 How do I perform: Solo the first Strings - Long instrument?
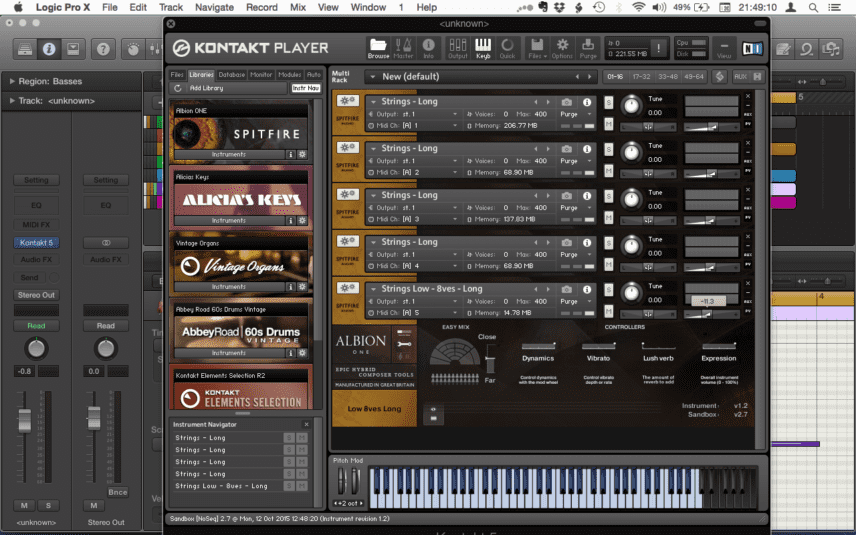pos(609,102)
